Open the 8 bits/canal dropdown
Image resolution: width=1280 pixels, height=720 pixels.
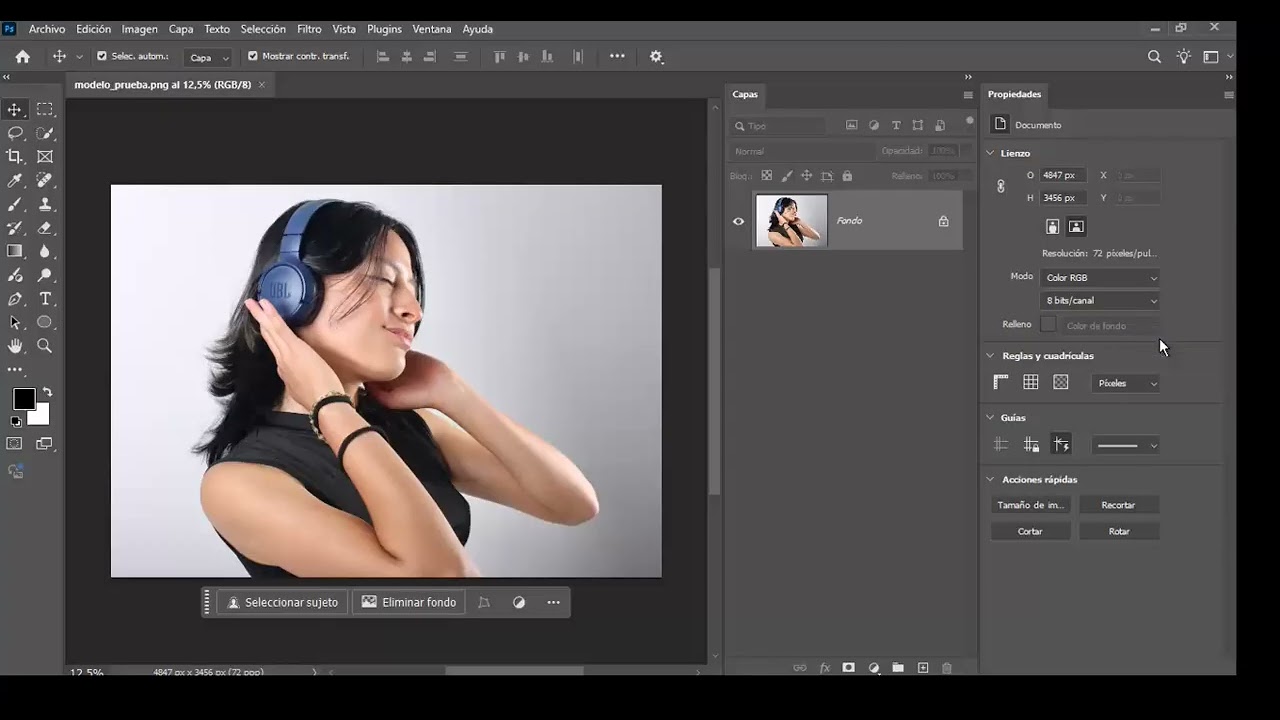point(1100,301)
